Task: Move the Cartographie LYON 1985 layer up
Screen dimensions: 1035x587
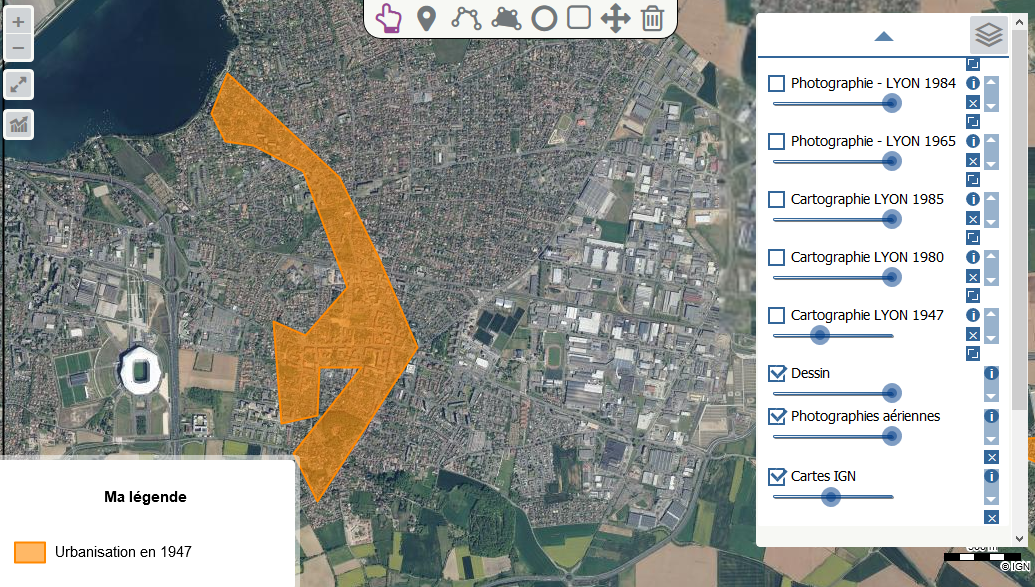Action: (x=991, y=196)
